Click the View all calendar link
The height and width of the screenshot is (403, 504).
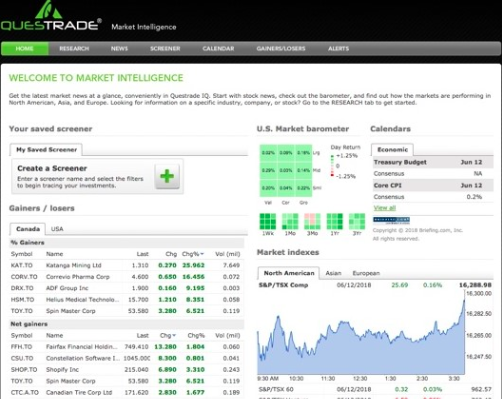384,208
